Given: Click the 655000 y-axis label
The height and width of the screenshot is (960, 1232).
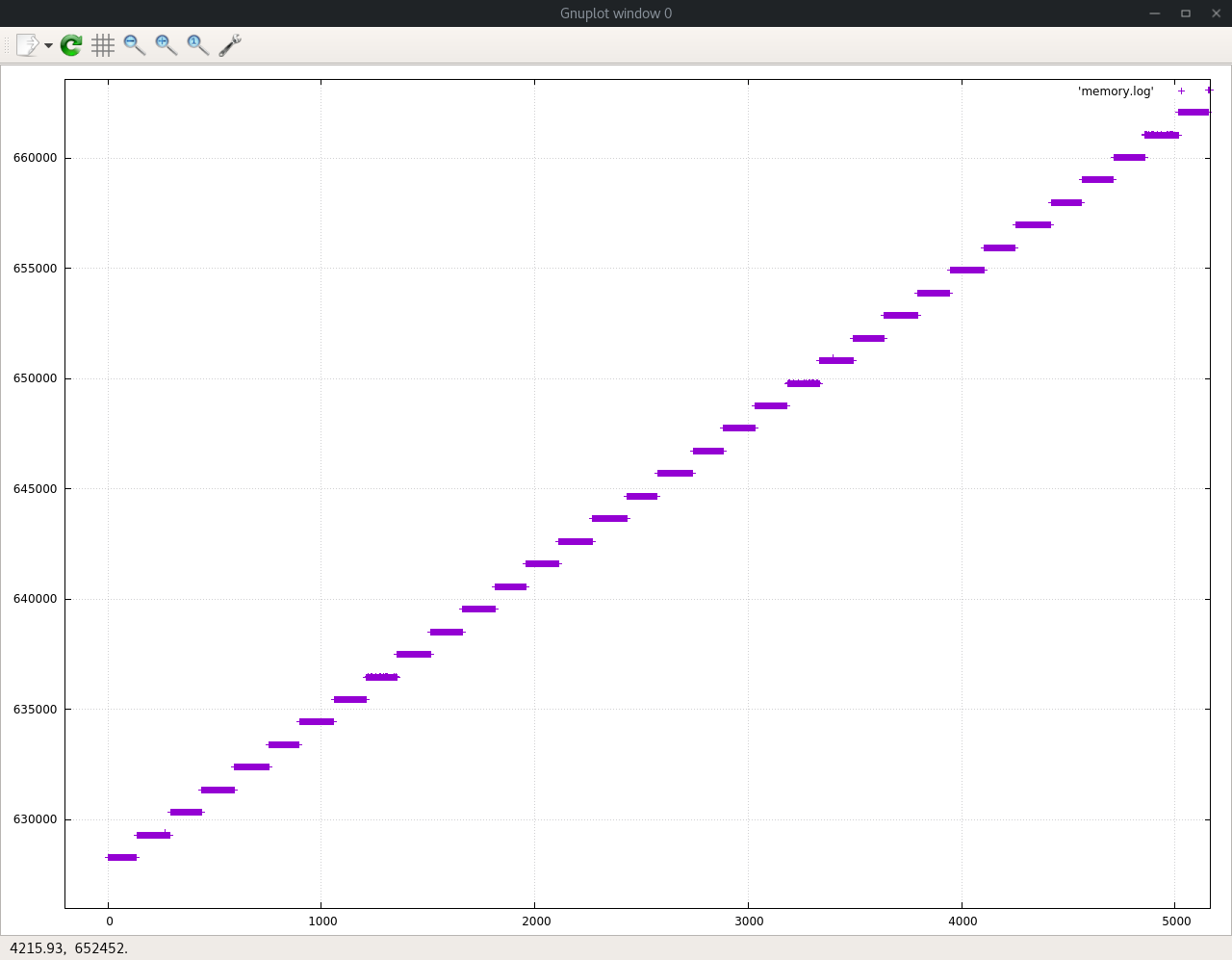Looking at the screenshot, I should point(36,269).
